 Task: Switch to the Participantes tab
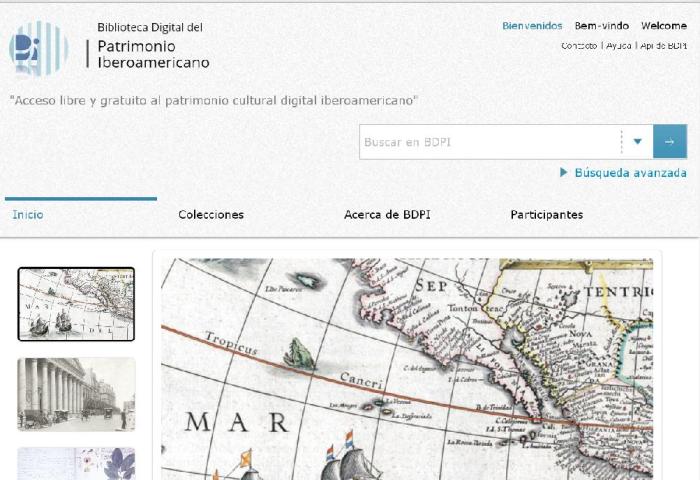pyautogui.click(x=546, y=215)
